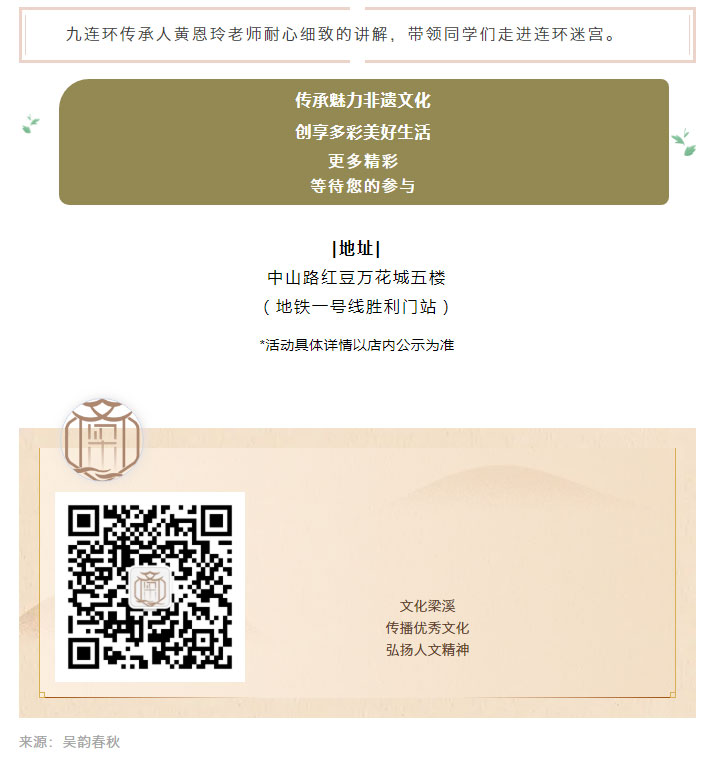Click the disclaimer 活动具体详情以店内公示为准
Screen dimensions: 714x759
(357, 345)
